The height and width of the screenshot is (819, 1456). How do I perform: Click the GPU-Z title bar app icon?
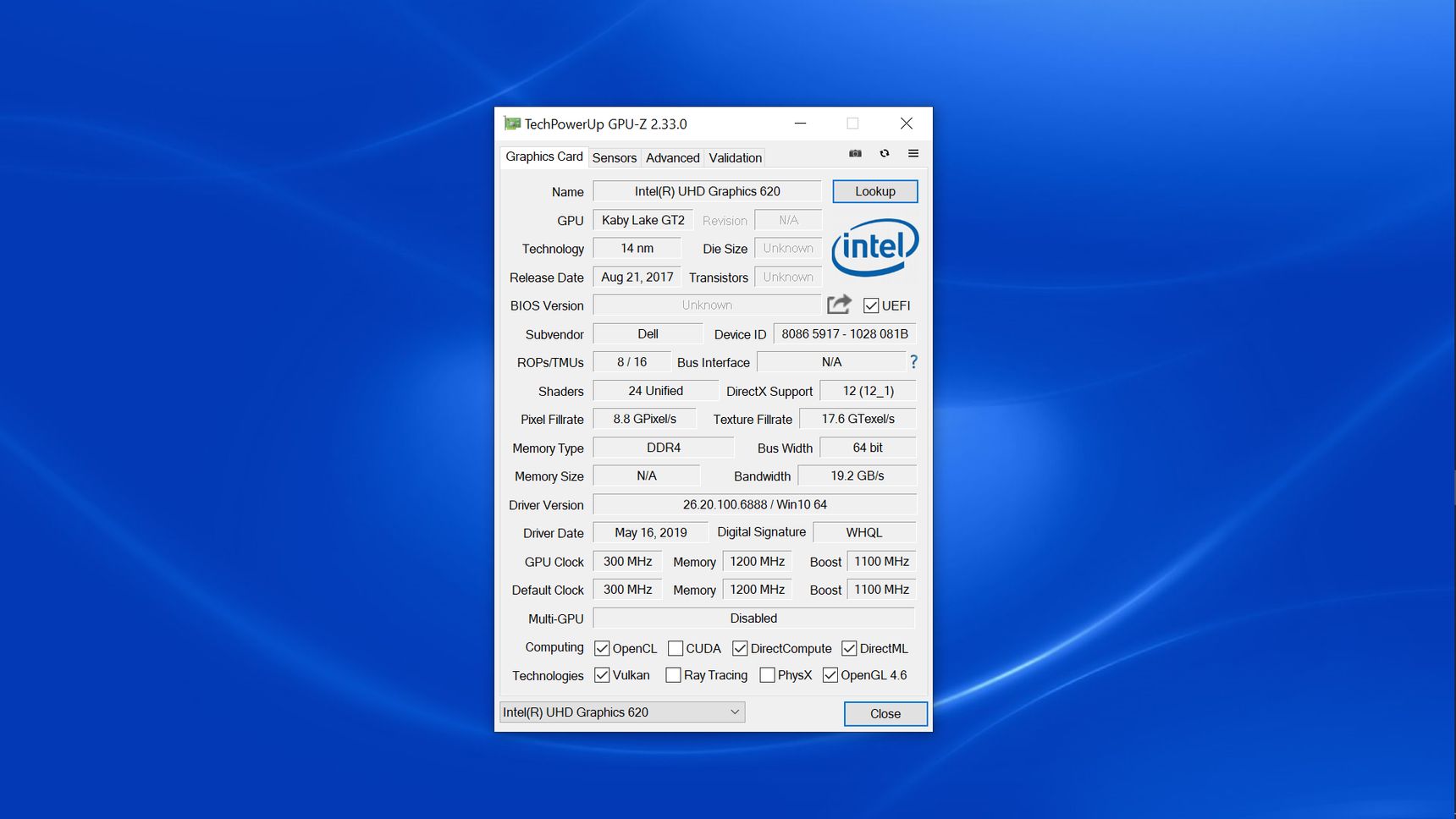coord(512,124)
